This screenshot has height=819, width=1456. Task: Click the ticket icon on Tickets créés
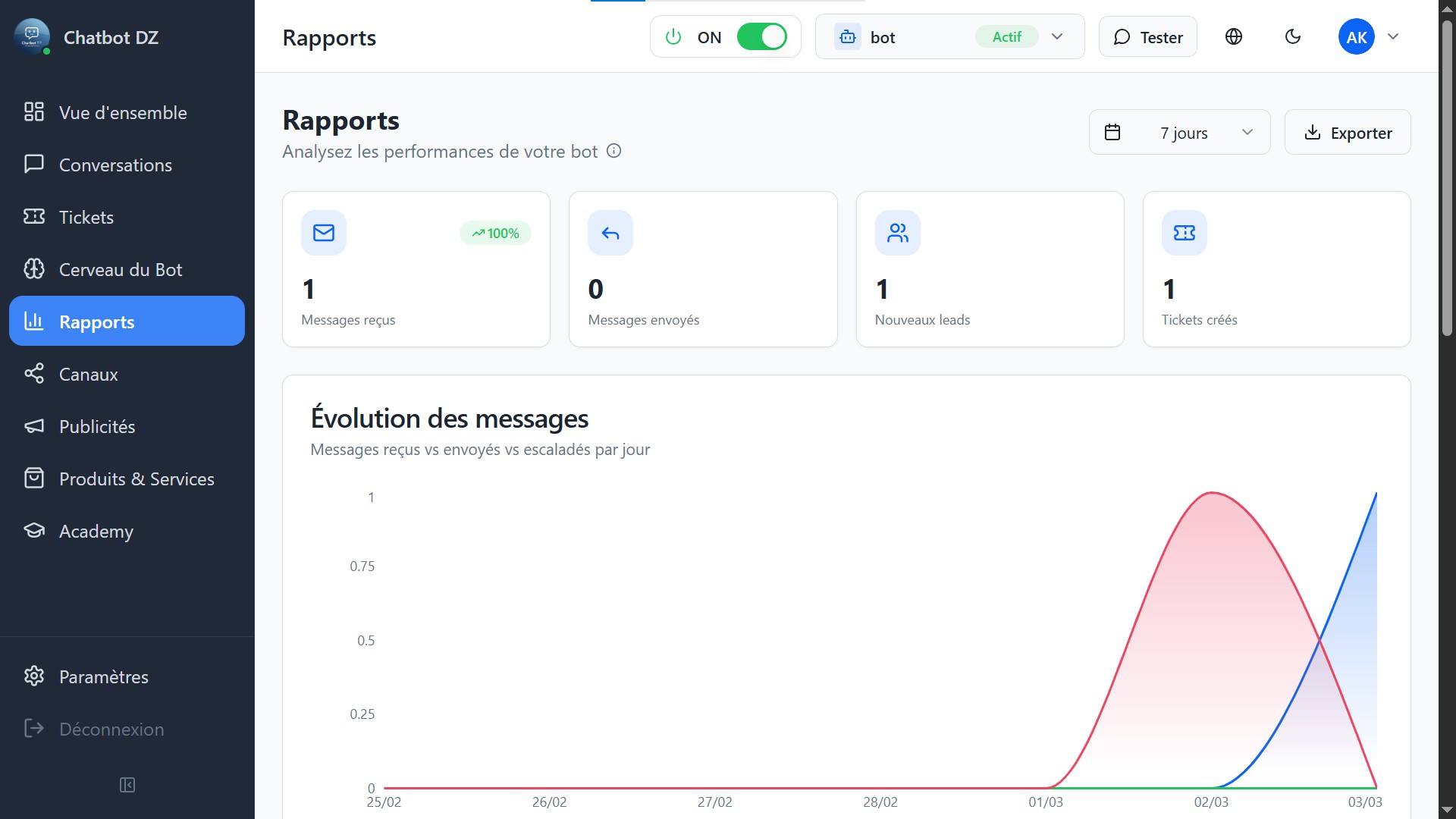click(1185, 233)
